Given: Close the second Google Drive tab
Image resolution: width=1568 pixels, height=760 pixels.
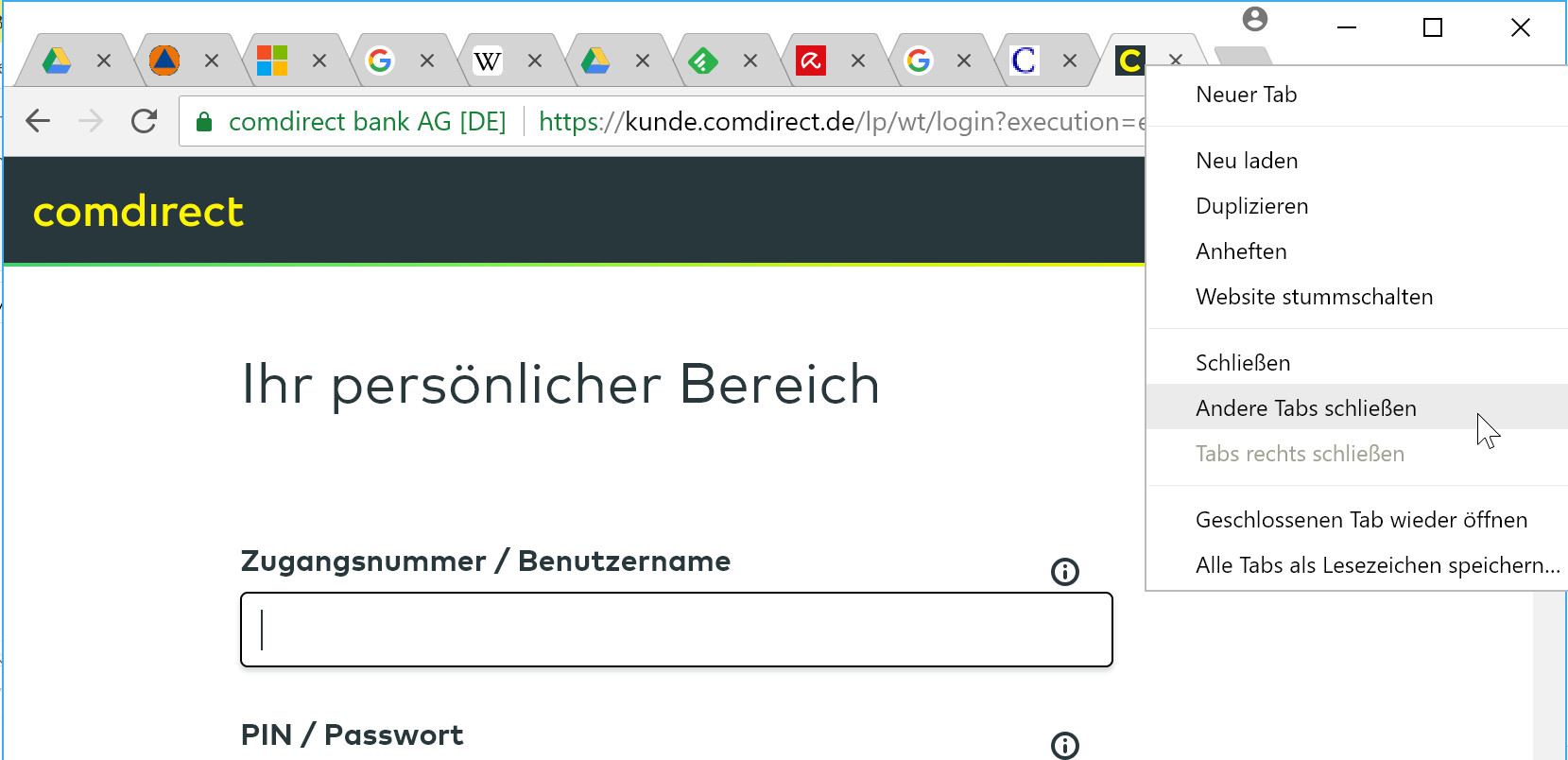Looking at the screenshot, I should coord(643,60).
